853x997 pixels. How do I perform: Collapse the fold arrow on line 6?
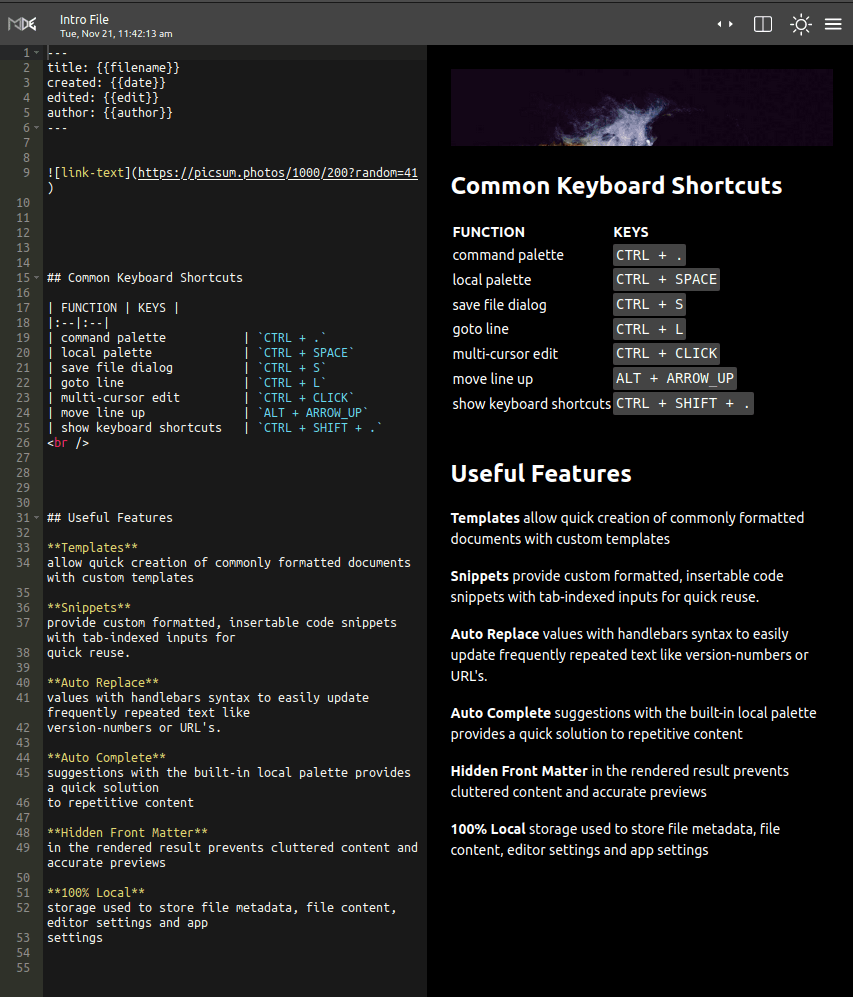[x=37, y=128]
